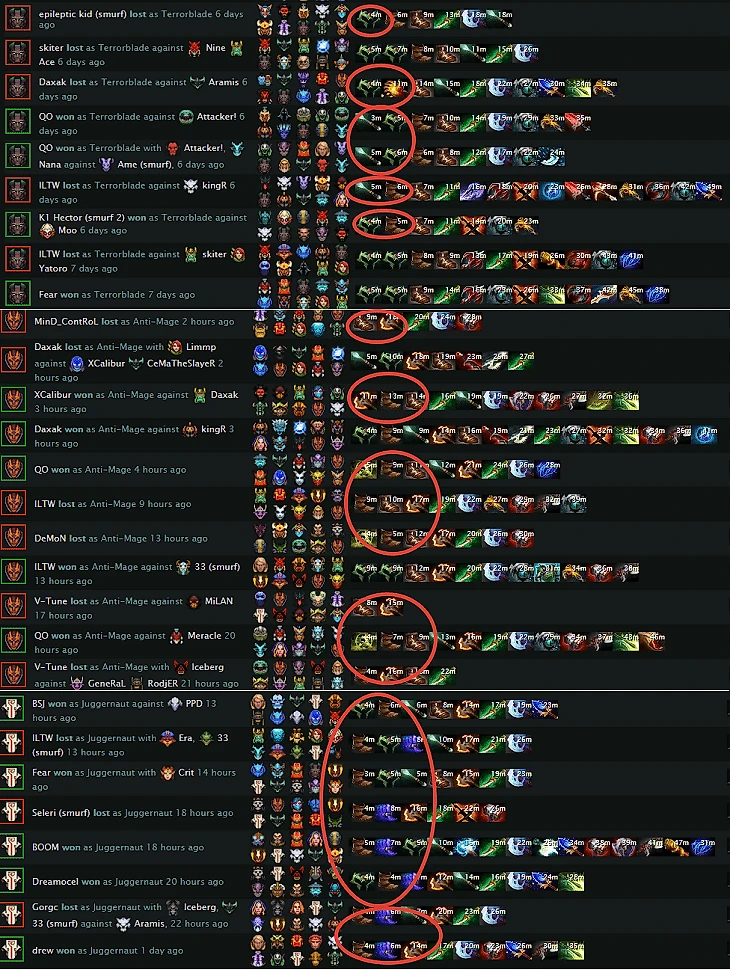The height and width of the screenshot is (970, 730).
Task: Click the 35m item in drew's Juggernaut match
Action: 572,950
